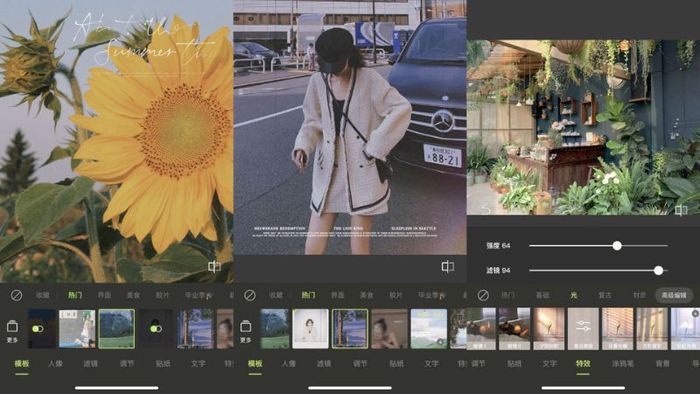
Task: Switch to 材质 effects category on plant café screen
Action: click(640, 295)
